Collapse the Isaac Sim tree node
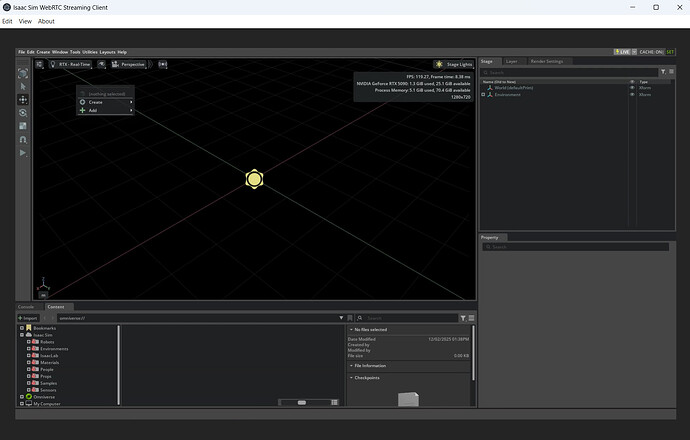 pos(22,335)
